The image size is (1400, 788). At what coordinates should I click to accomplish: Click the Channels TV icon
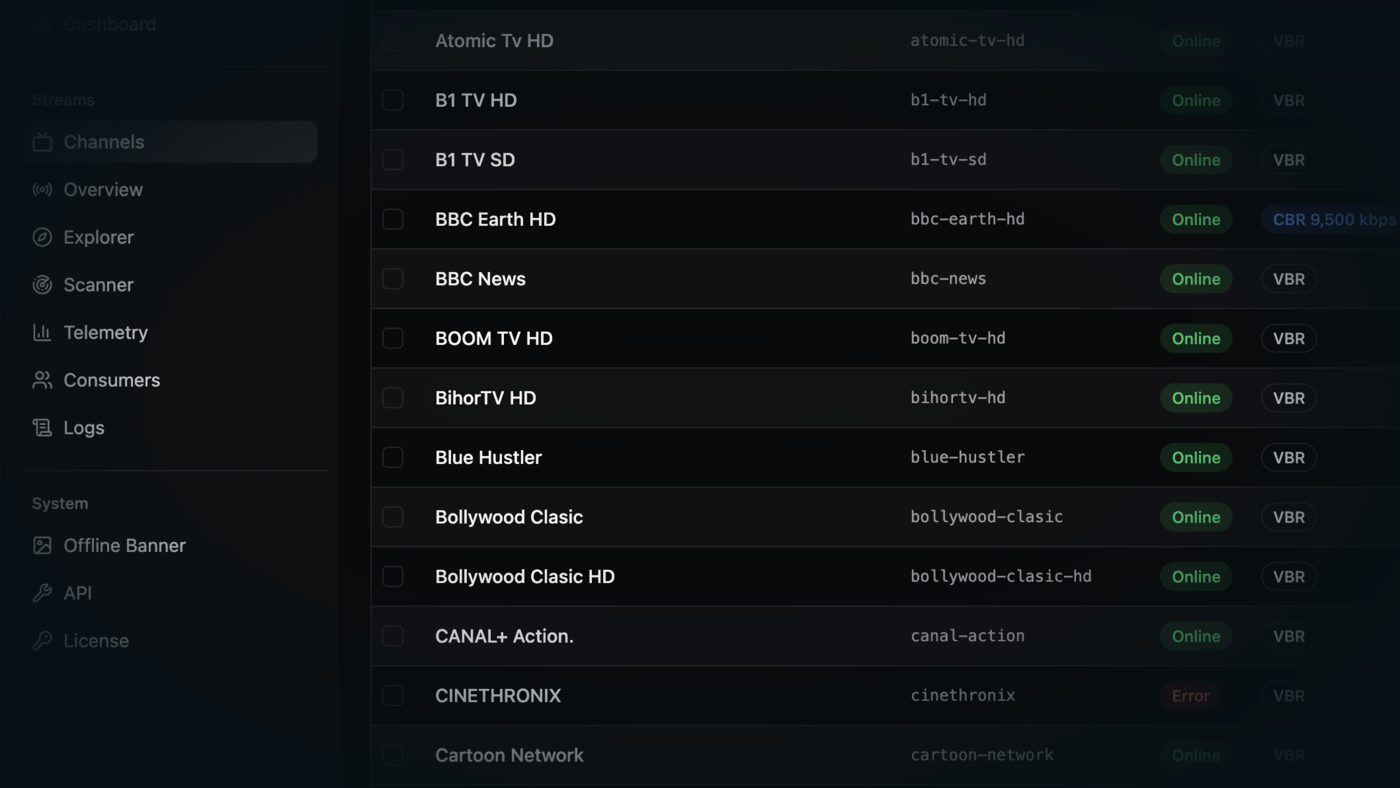coord(42,141)
